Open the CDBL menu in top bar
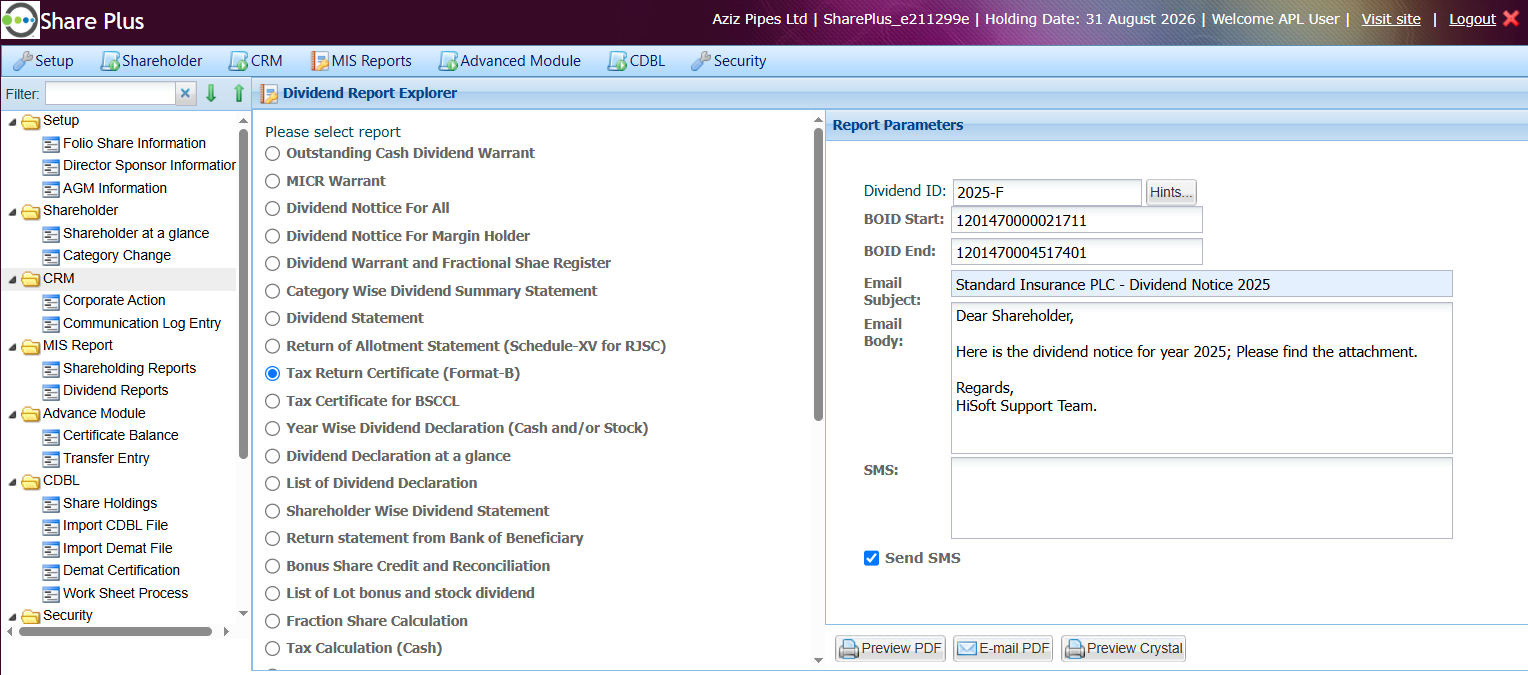The image size is (1528, 675). pos(635,61)
